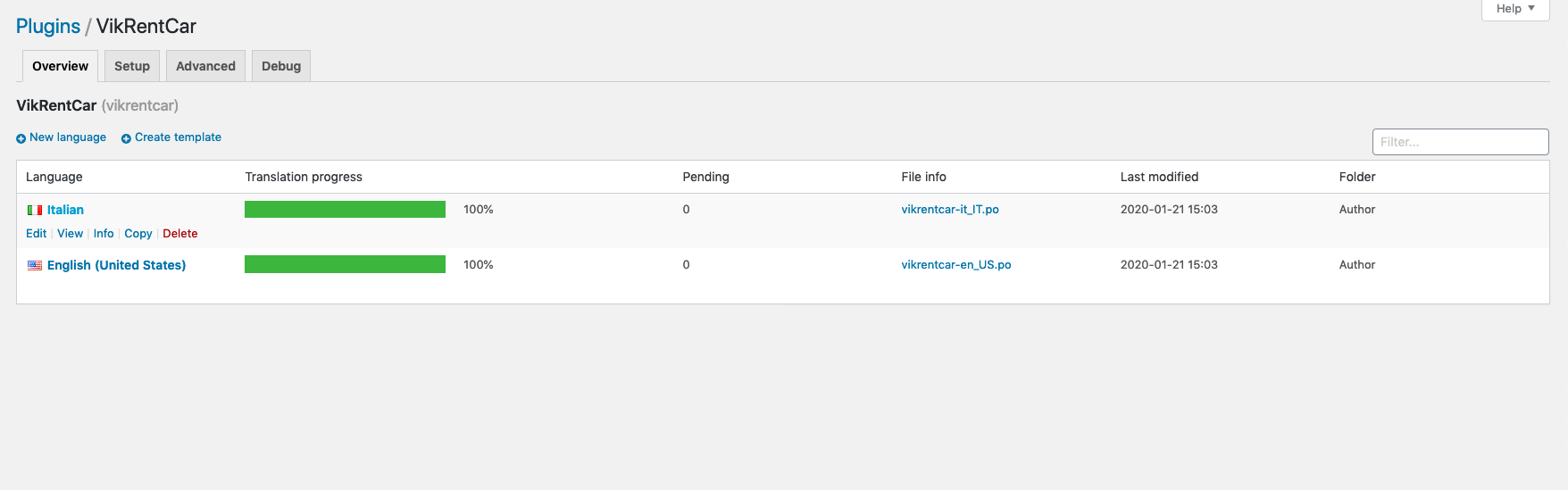Click the Italian flag icon
1568x490 pixels.
tap(35, 211)
